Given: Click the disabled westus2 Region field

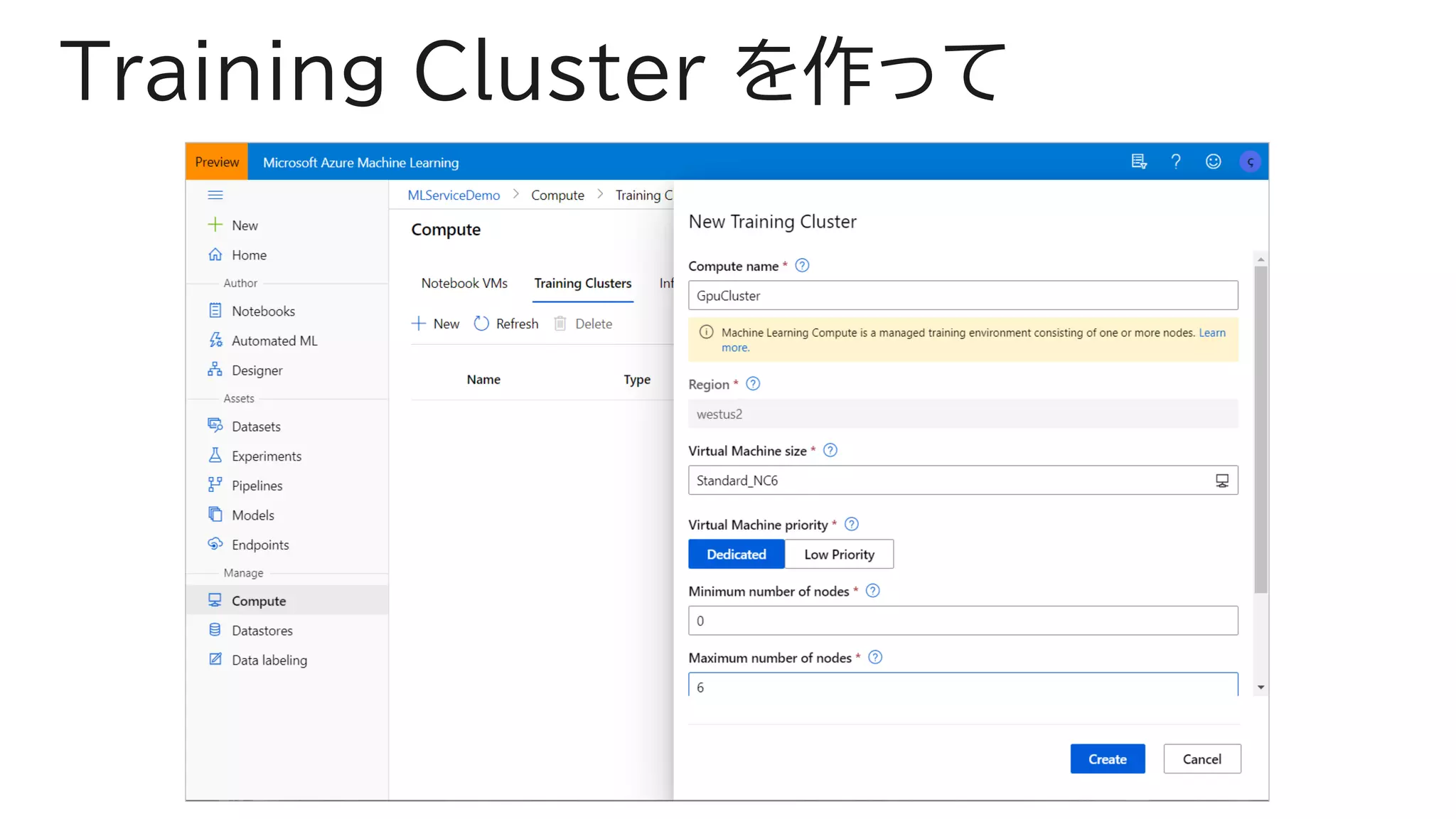Looking at the screenshot, I should click(963, 414).
